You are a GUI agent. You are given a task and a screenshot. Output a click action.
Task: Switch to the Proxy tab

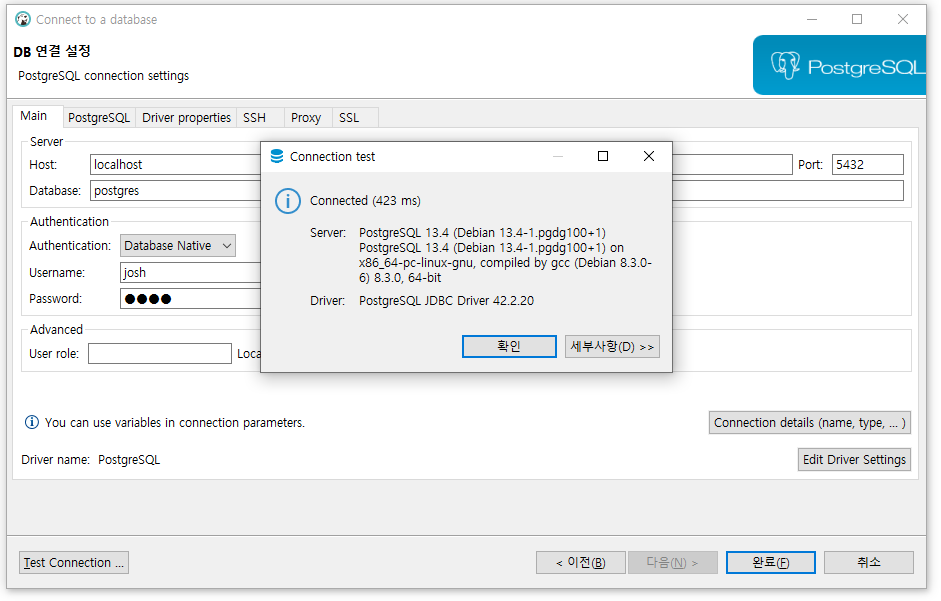coord(306,118)
